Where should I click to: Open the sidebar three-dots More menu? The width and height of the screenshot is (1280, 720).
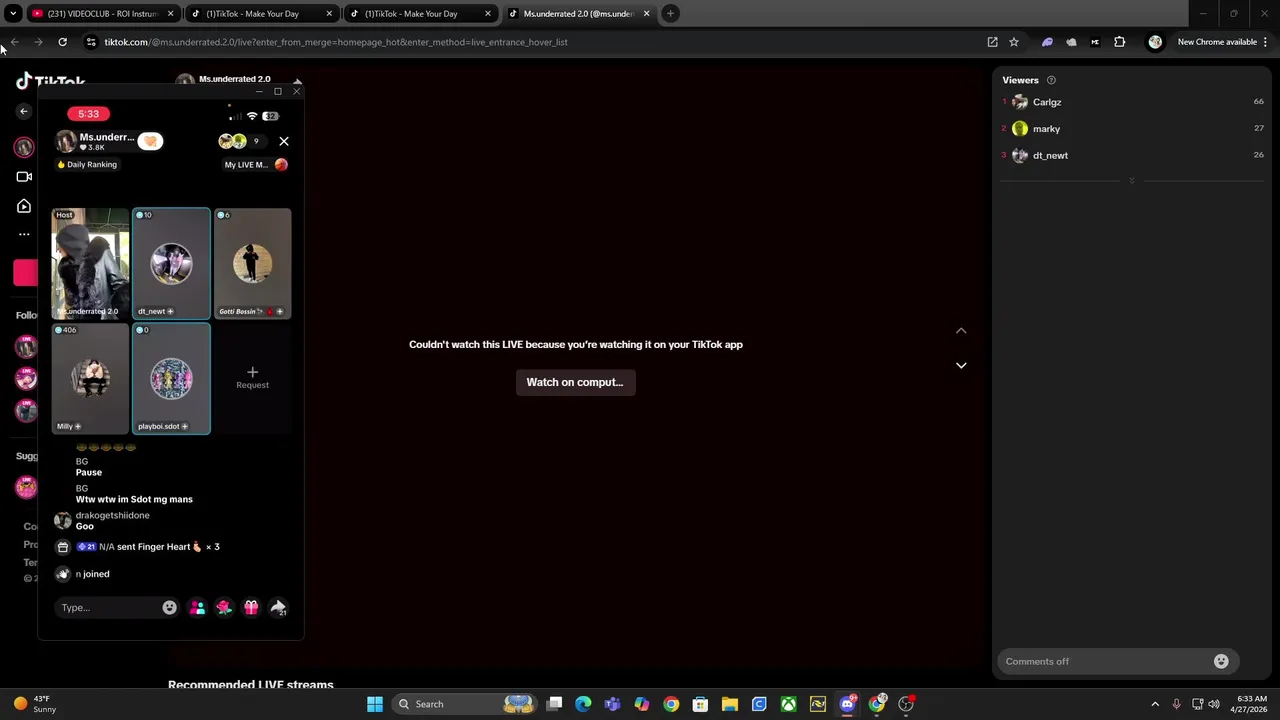pyautogui.click(x=24, y=234)
